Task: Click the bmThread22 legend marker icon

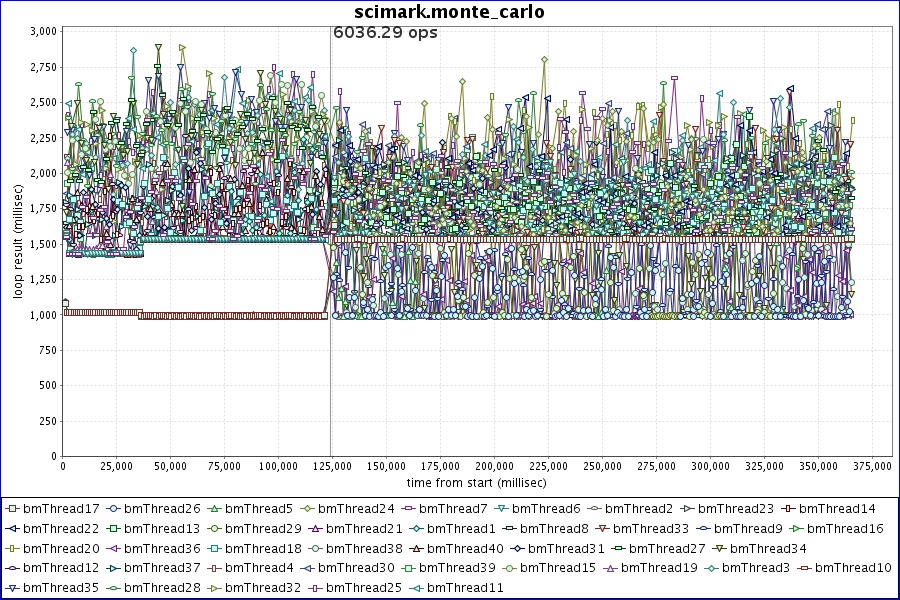Action: pyautogui.click(x=13, y=529)
